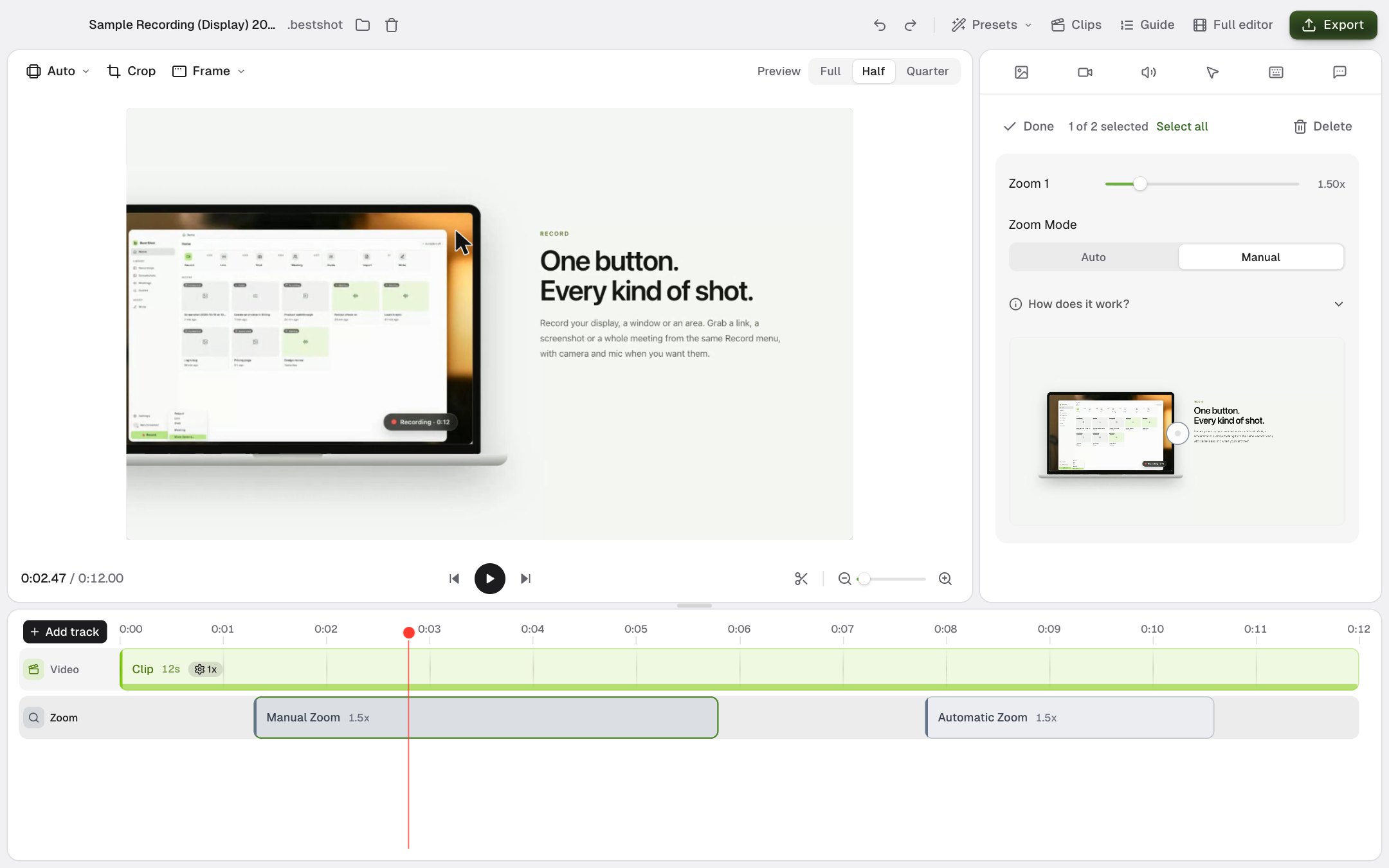Delete the selected zoom
1389x868 pixels.
coord(1322,127)
